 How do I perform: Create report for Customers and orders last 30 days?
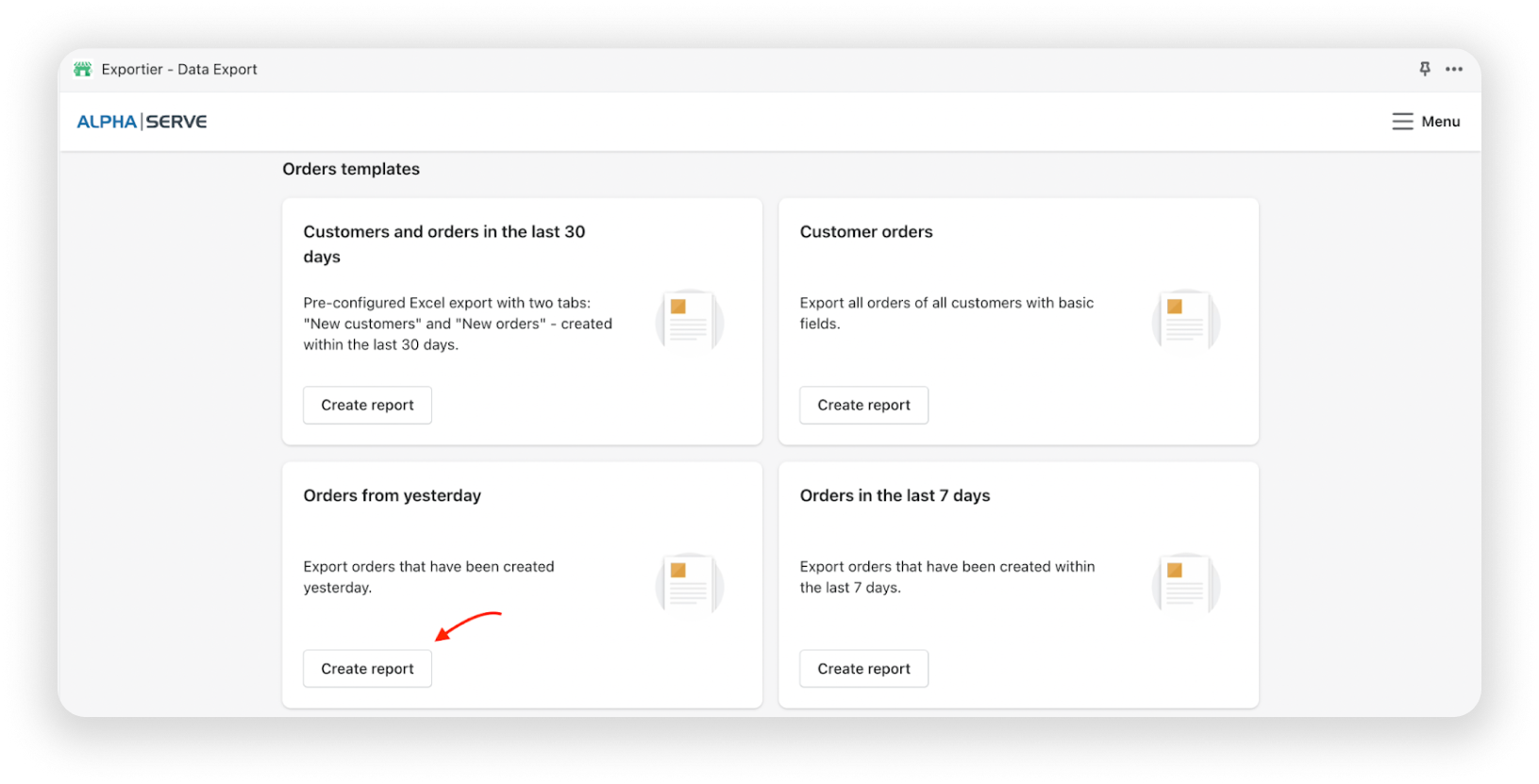point(367,405)
